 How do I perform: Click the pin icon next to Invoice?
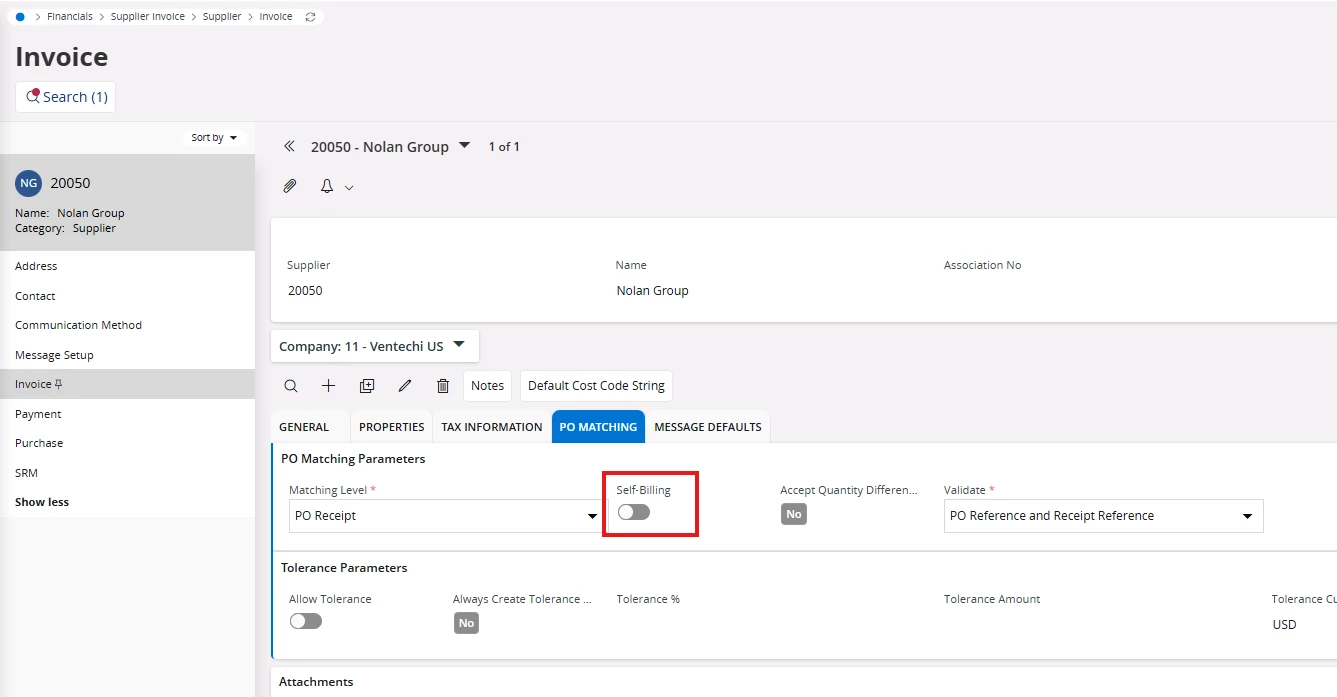[x=59, y=384]
